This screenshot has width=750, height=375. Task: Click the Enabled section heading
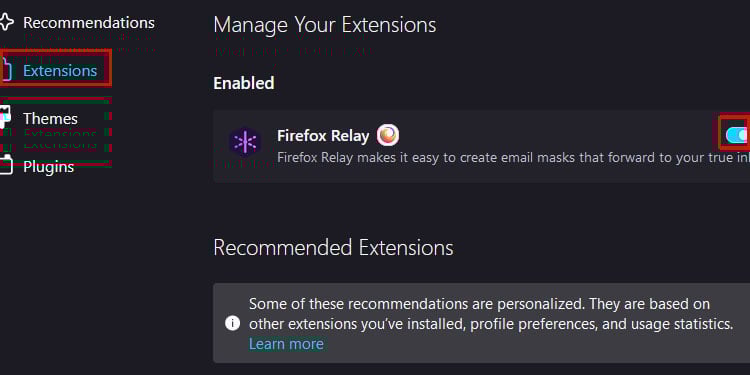pos(243,83)
